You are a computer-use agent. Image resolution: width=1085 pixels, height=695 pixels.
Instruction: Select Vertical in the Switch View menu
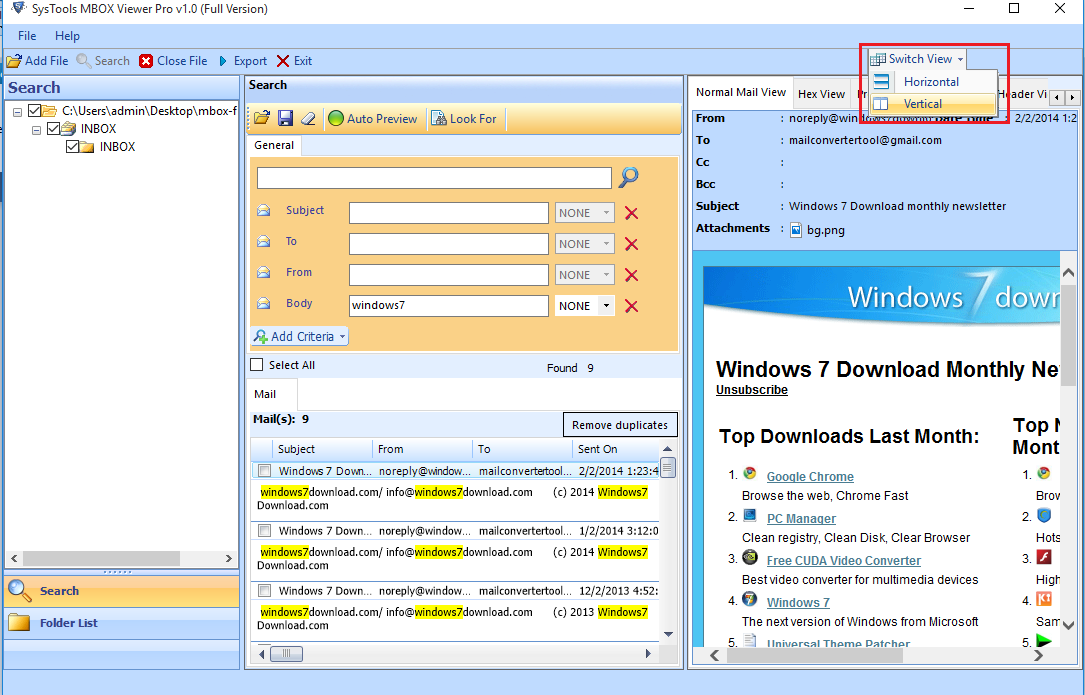point(922,104)
